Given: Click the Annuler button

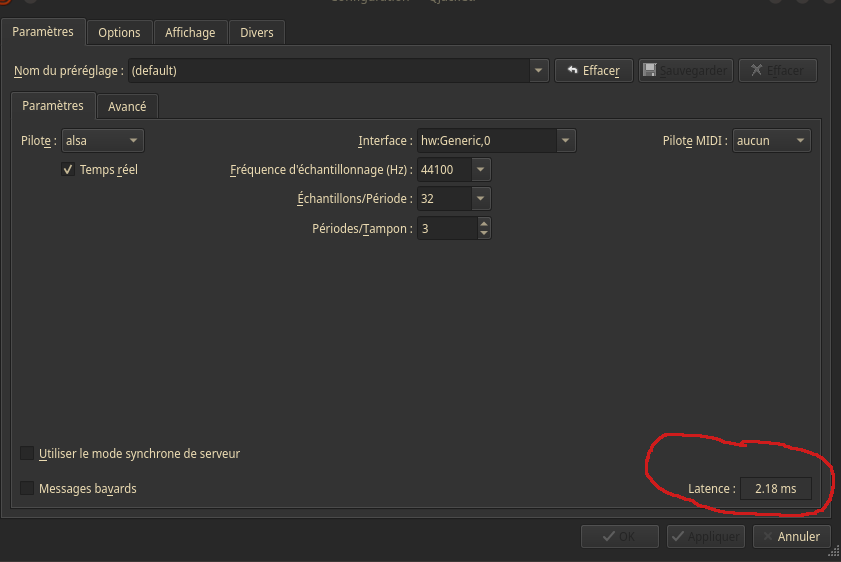Looking at the screenshot, I should coord(792,536).
